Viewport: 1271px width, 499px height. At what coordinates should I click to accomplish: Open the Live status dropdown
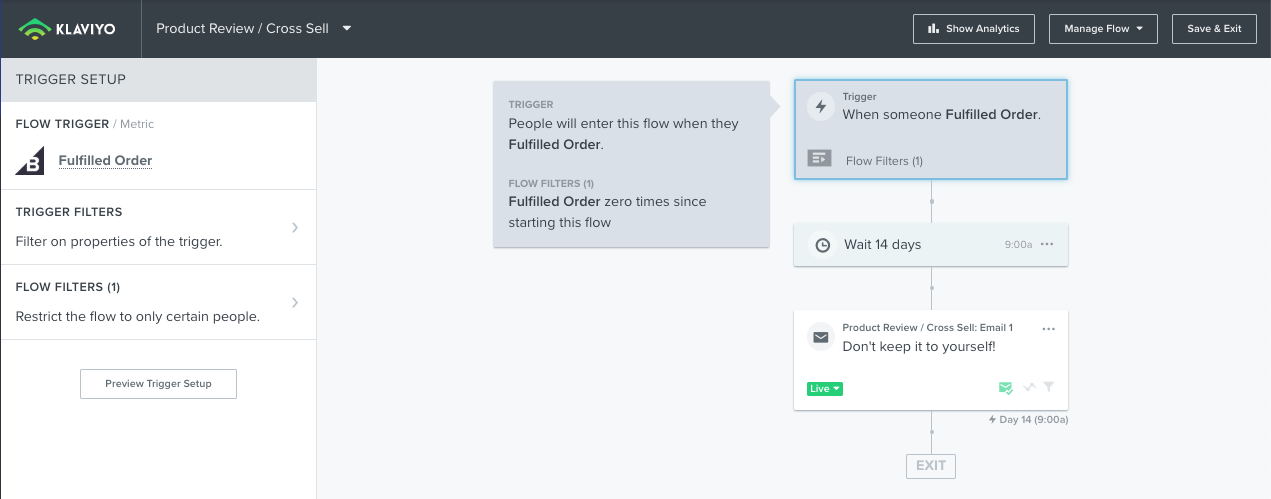click(824, 389)
